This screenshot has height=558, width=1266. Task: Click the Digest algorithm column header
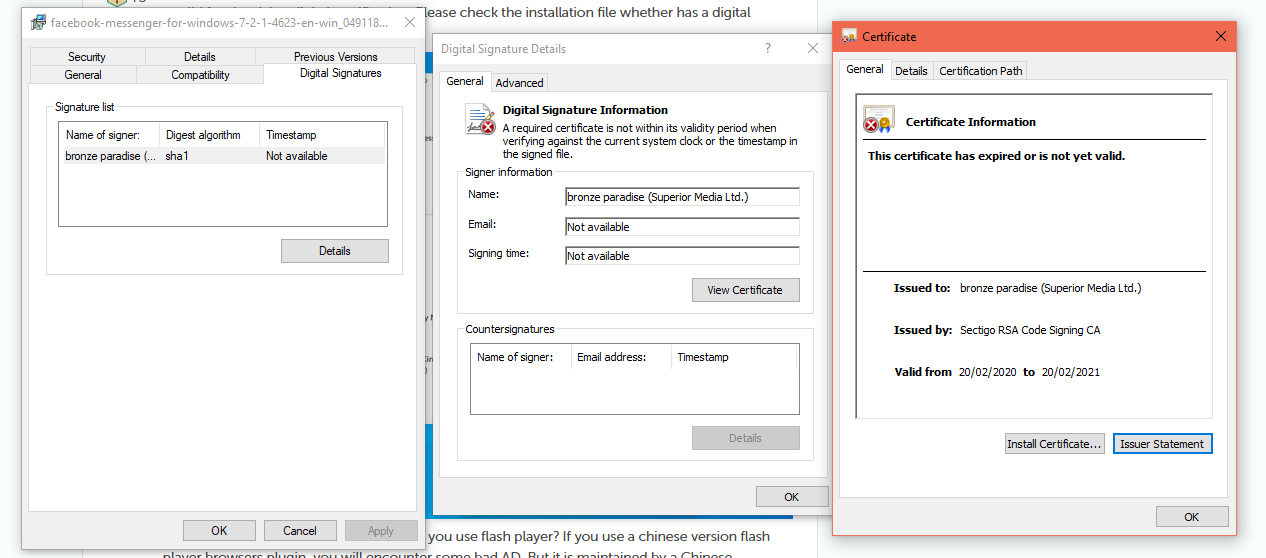(x=209, y=135)
